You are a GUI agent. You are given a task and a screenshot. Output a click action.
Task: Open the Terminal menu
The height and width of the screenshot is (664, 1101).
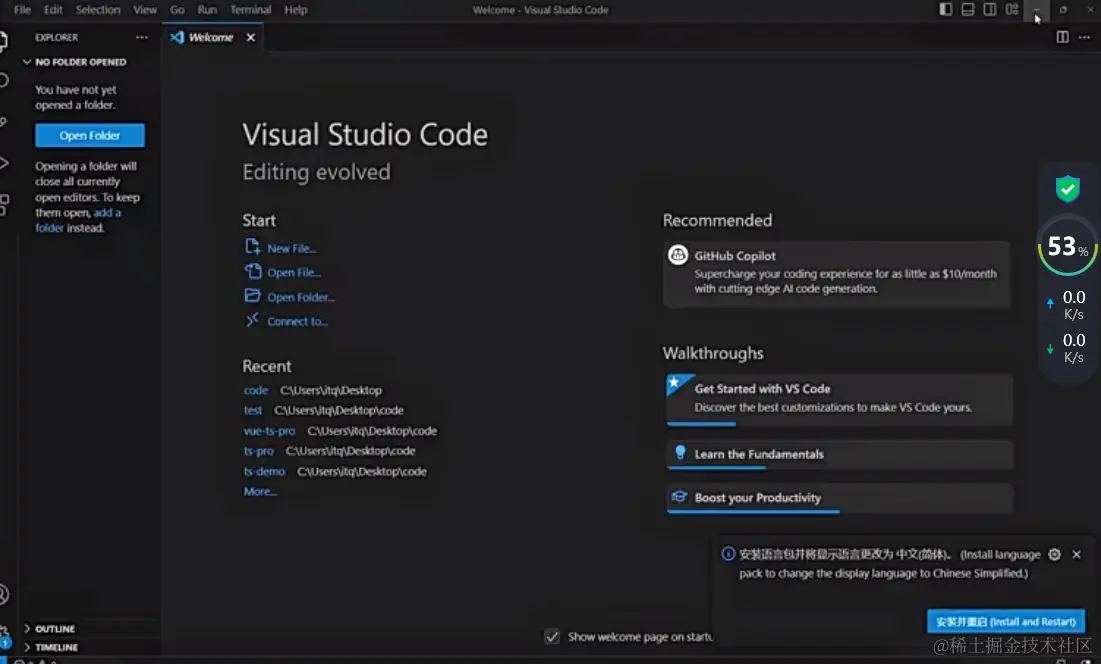[251, 10]
